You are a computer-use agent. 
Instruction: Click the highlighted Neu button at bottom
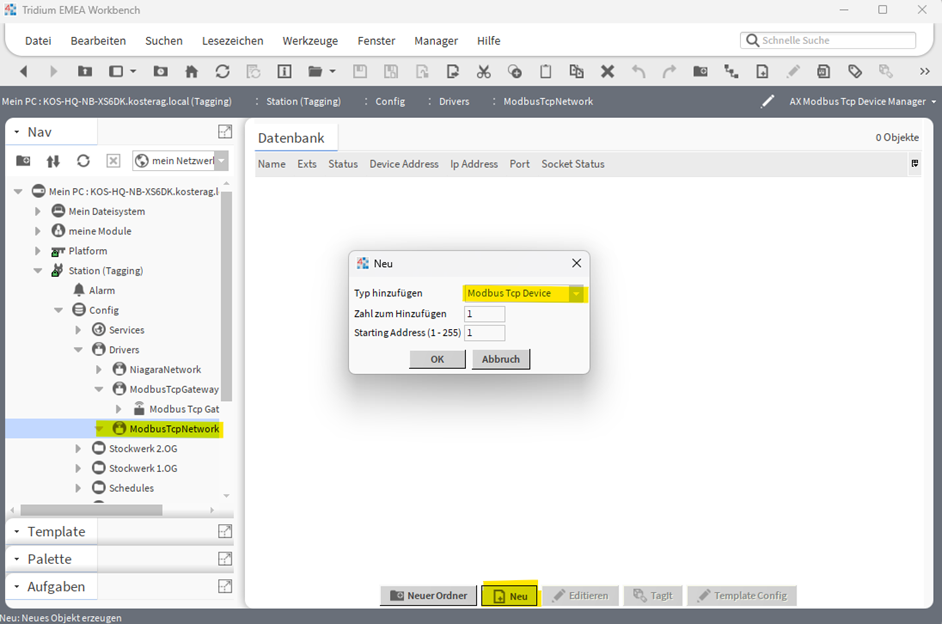tap(509, 596)
